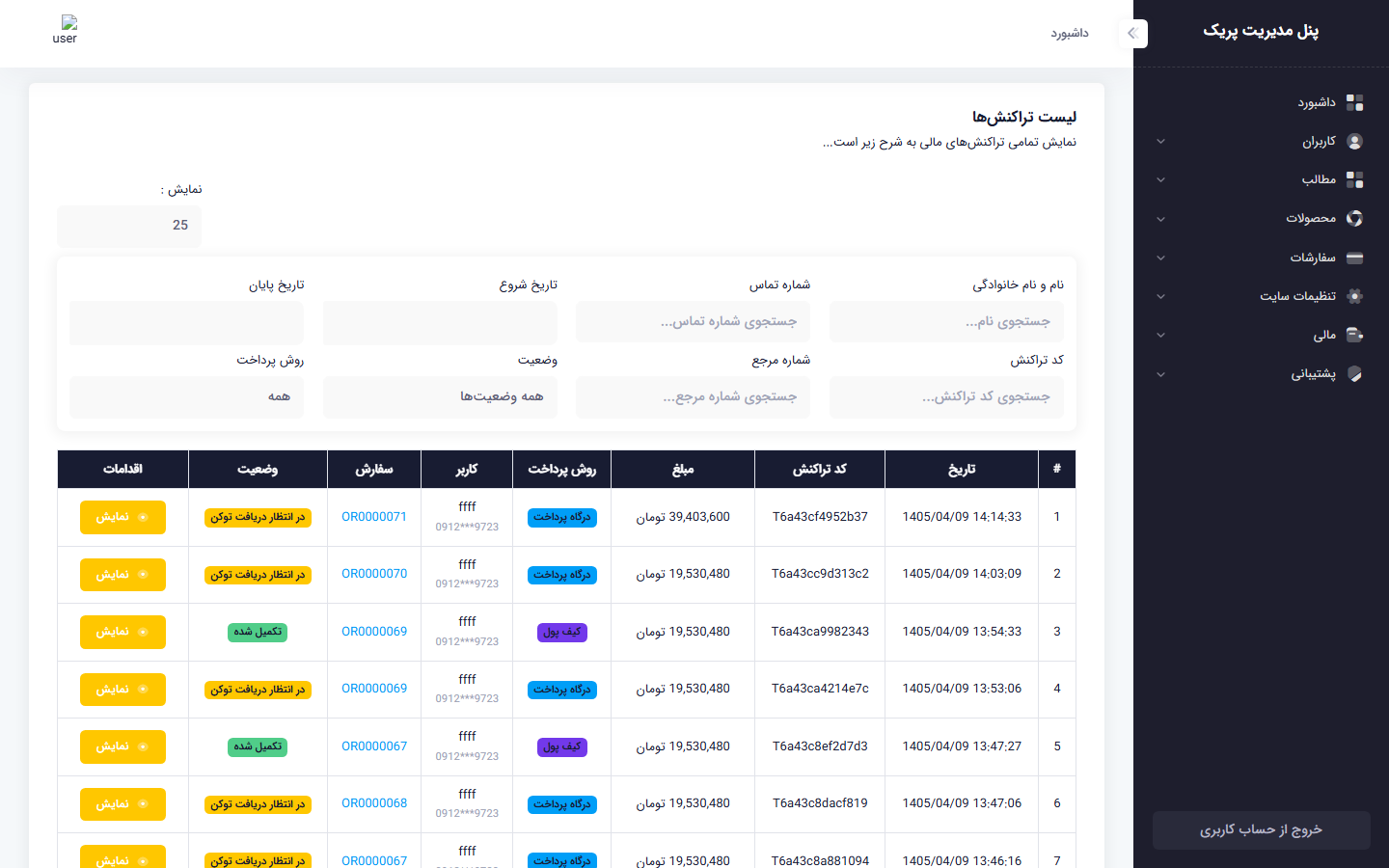Open order link OR0000067 in row 5
Image resolution: width=1389 pixels, height=868 pixels.
click(374, 746)
